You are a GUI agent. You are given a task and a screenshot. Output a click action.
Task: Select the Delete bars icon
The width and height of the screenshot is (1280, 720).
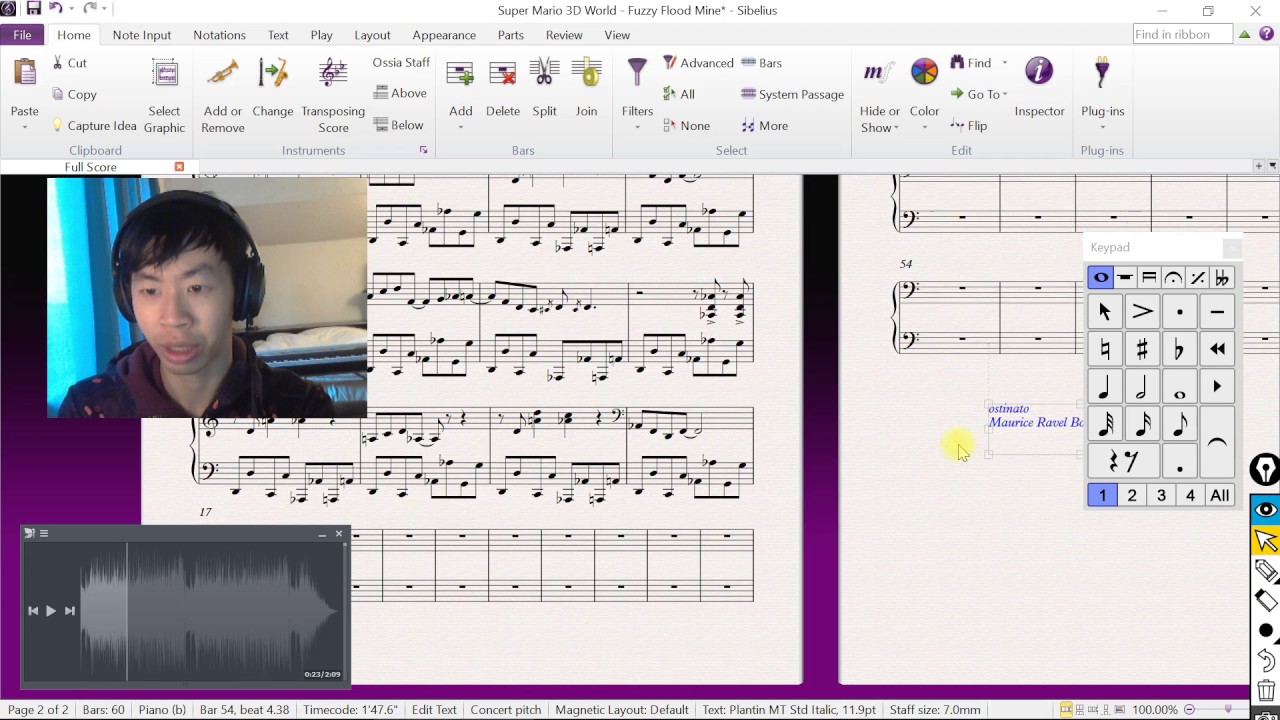[502, 75]
